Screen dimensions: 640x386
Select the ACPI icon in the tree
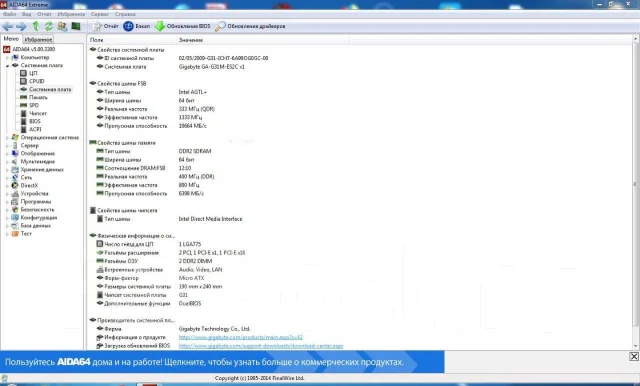tap(23, 129)
